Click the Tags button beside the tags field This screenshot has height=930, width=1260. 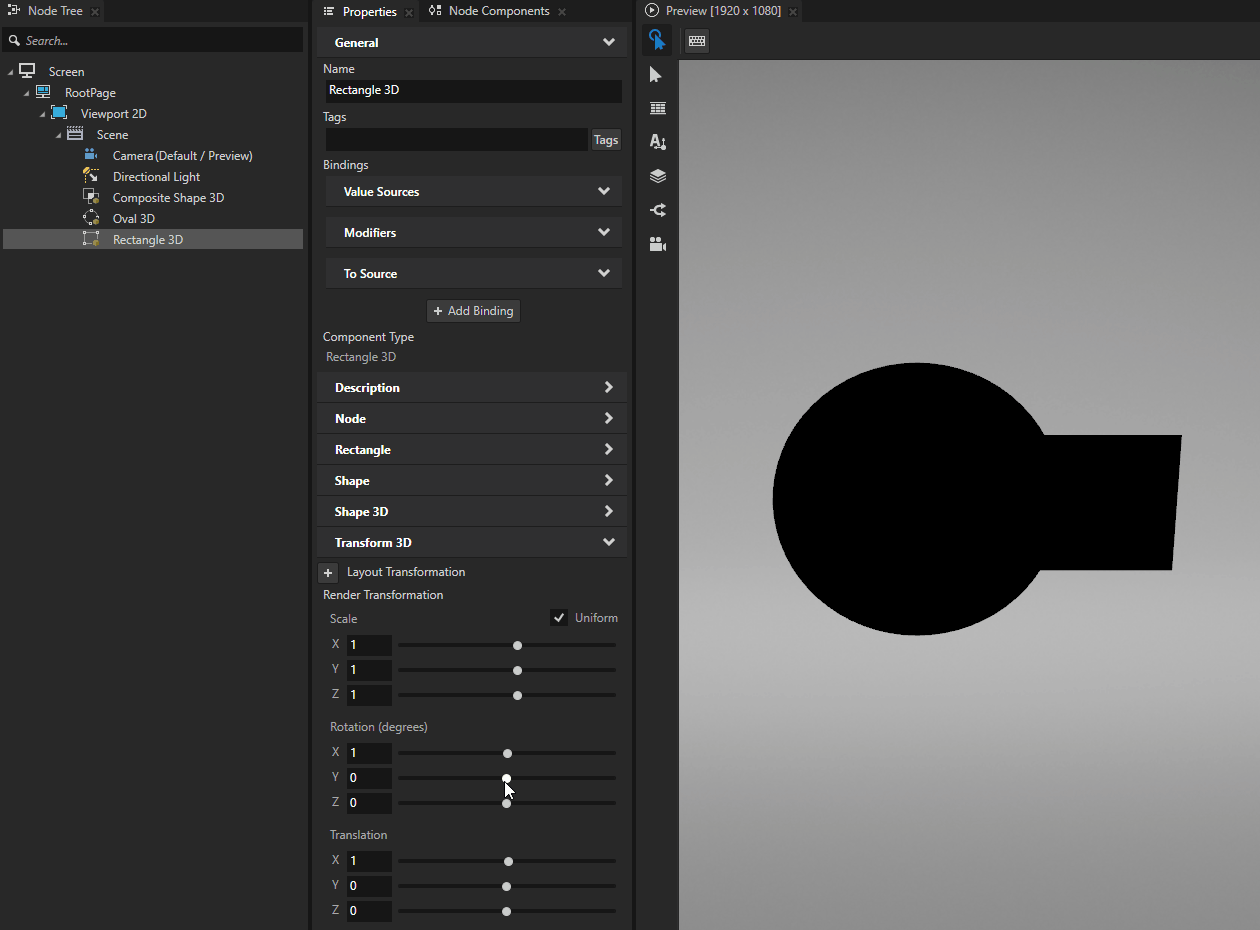pyautogui.click(x=605, y=139)
